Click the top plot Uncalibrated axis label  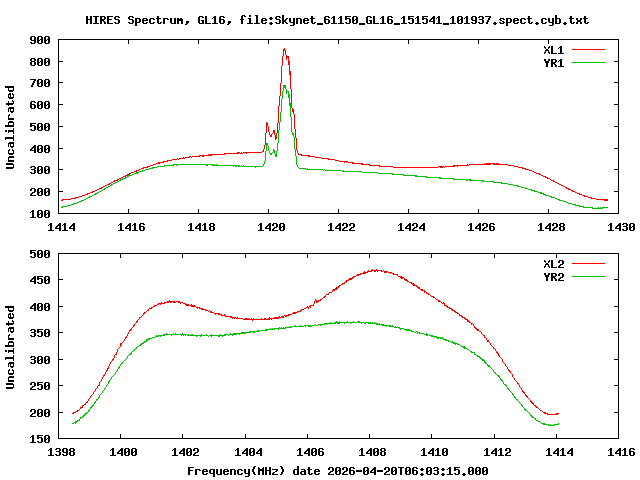coord(10,127)
